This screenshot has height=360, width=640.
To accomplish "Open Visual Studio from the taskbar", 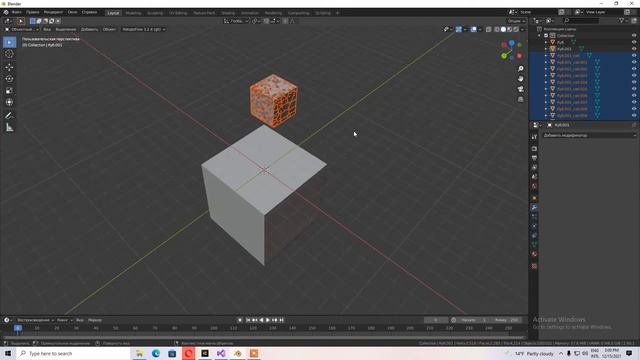I will click(x=221, y=353).
